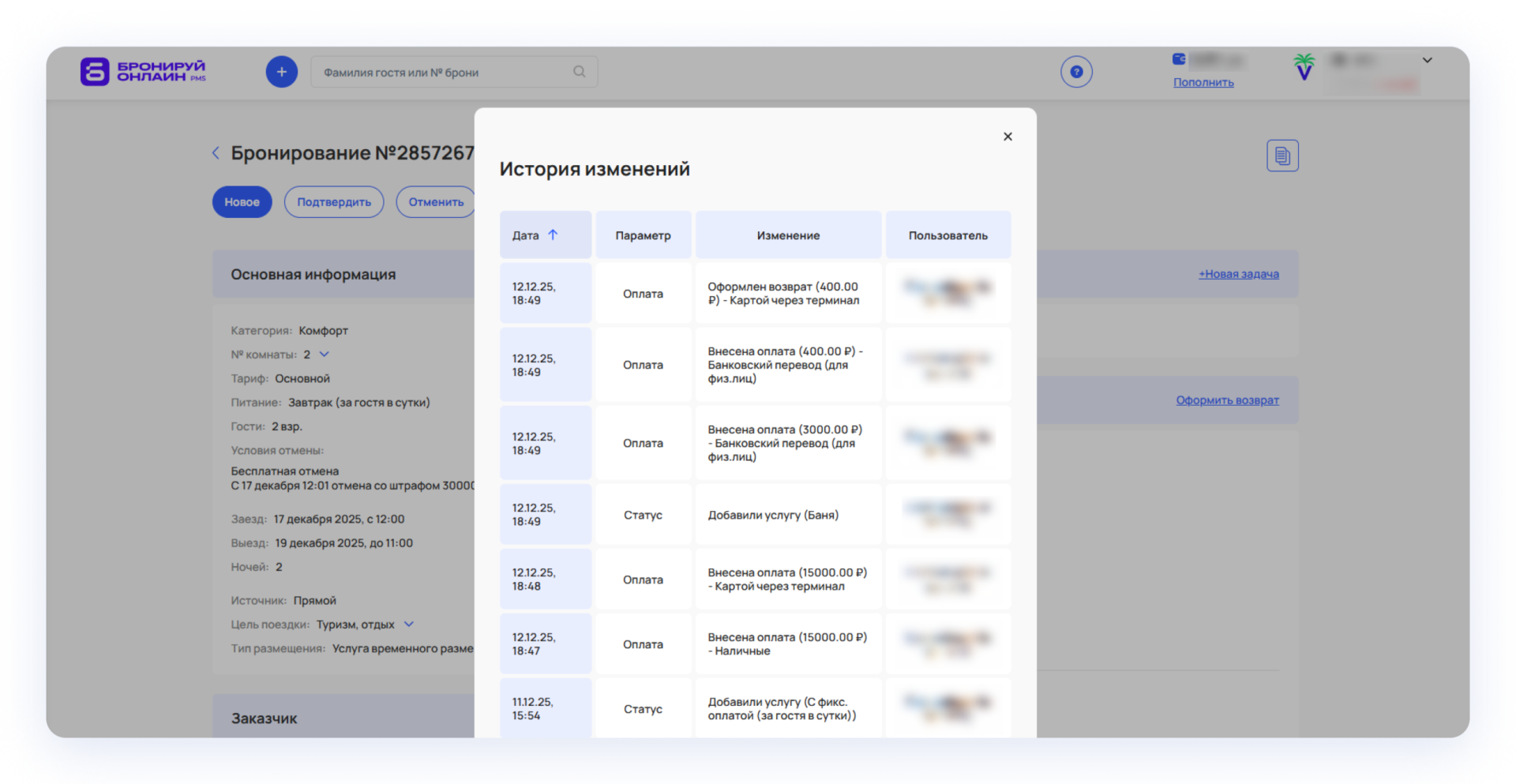Click the Новое status button
The height and width of the screenshot is (784, 1516).
[242, 202]
